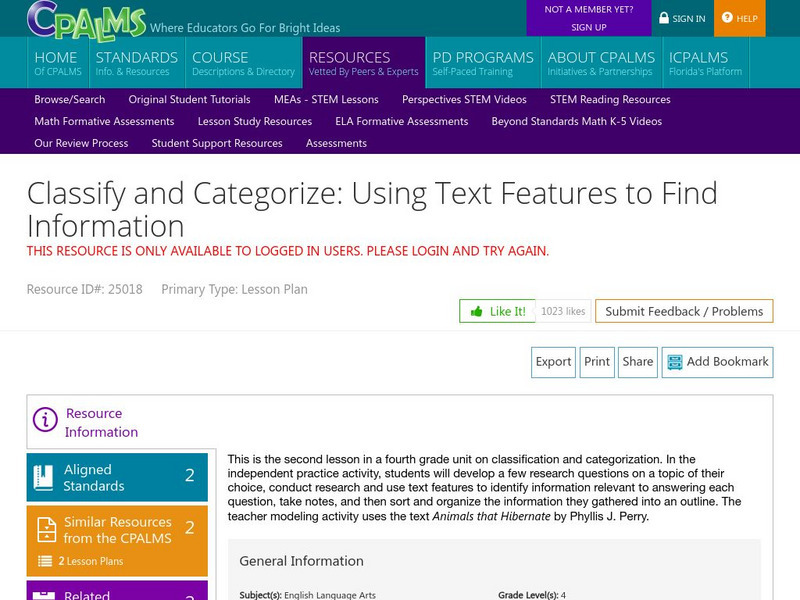Viewport: 800px width, 600px height.
Task: Open the Standards navigation menu
Action: pyautogui.click(x=136, y=63)
